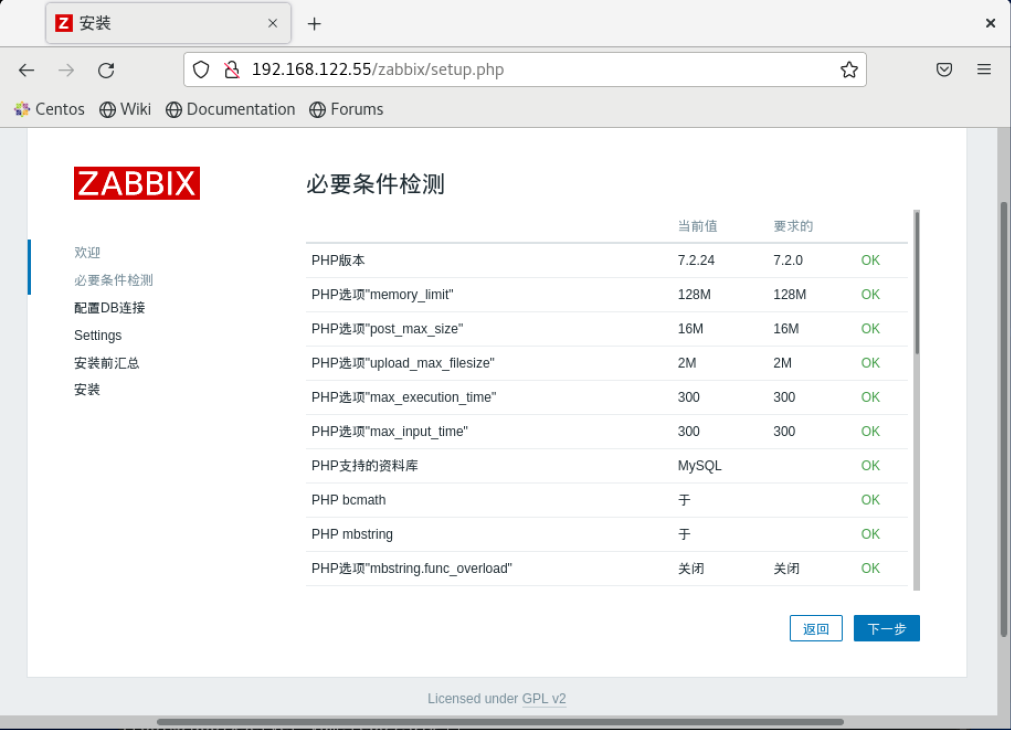This screenshot has width=1011, height=730.
Task: Open the Centos bookmark
Action: point(50,109)
